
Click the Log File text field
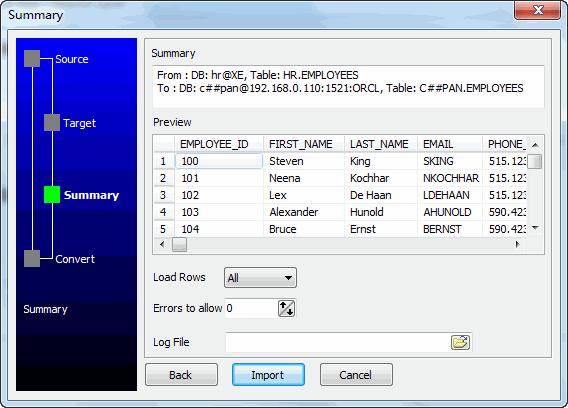[338, 342]
